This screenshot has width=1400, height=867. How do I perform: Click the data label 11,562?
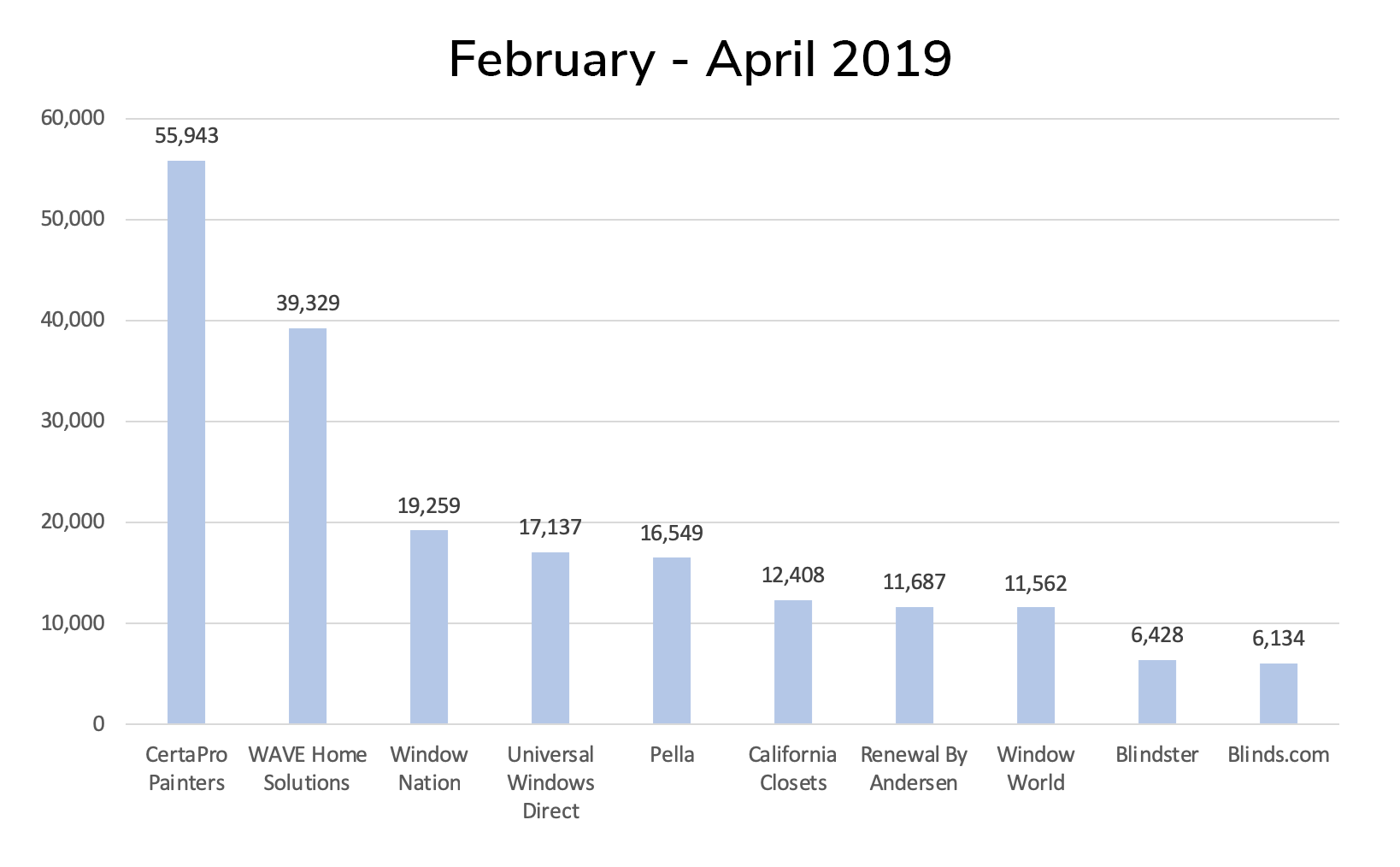pos(1036,583)
